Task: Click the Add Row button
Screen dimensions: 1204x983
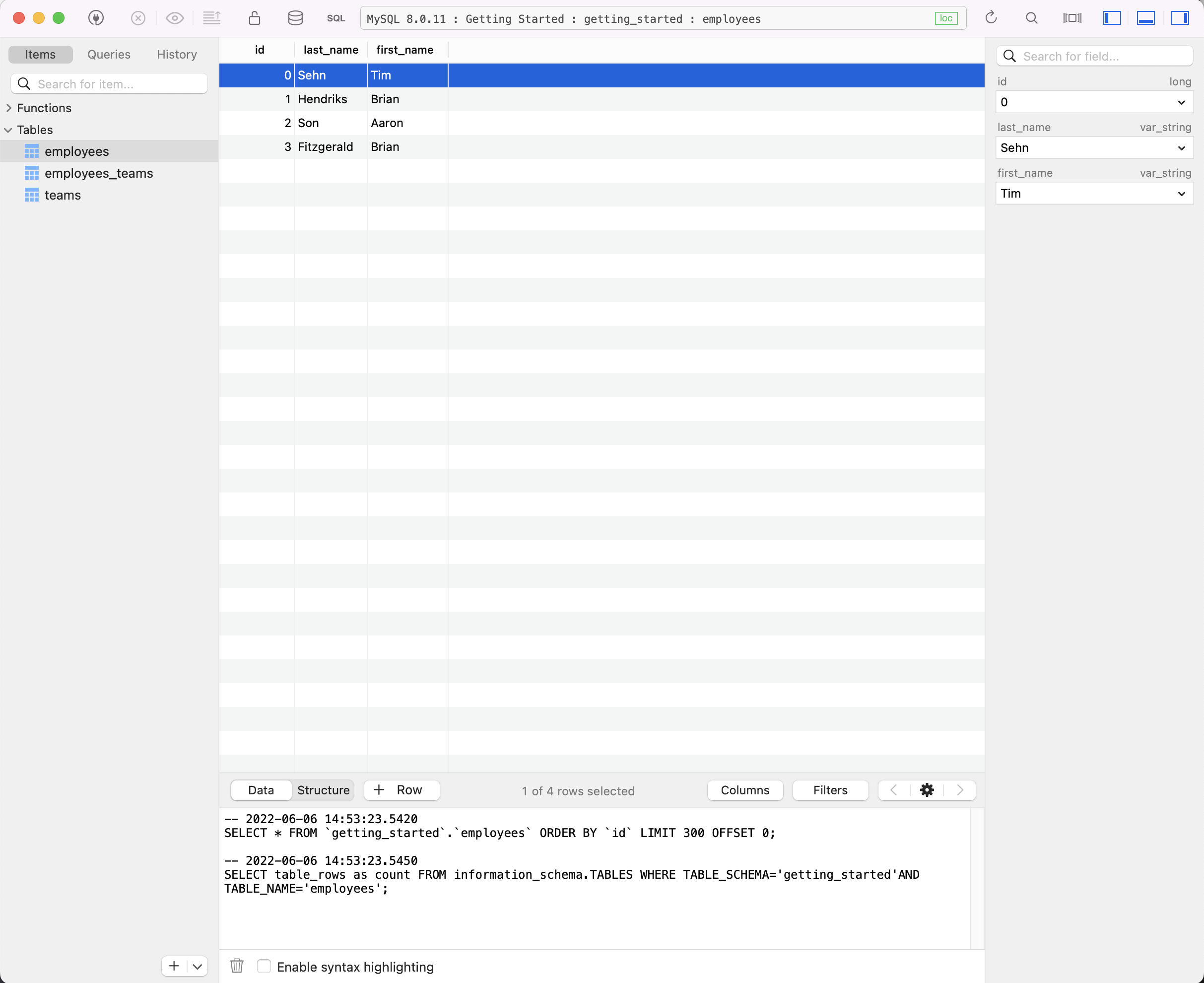Action: (x=400, y=790)
